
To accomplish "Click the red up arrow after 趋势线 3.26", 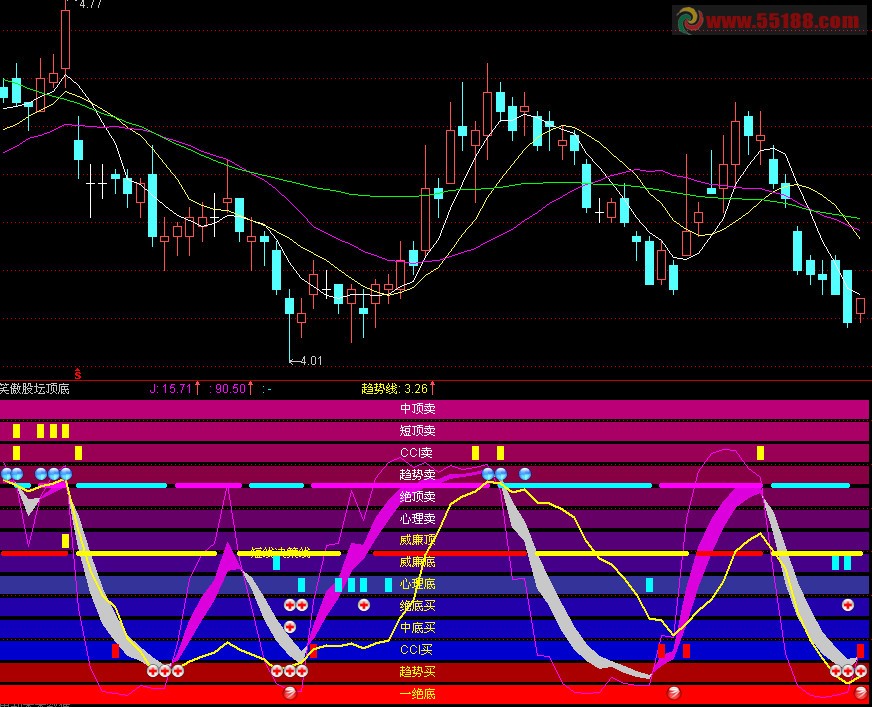I will point(434,388).
